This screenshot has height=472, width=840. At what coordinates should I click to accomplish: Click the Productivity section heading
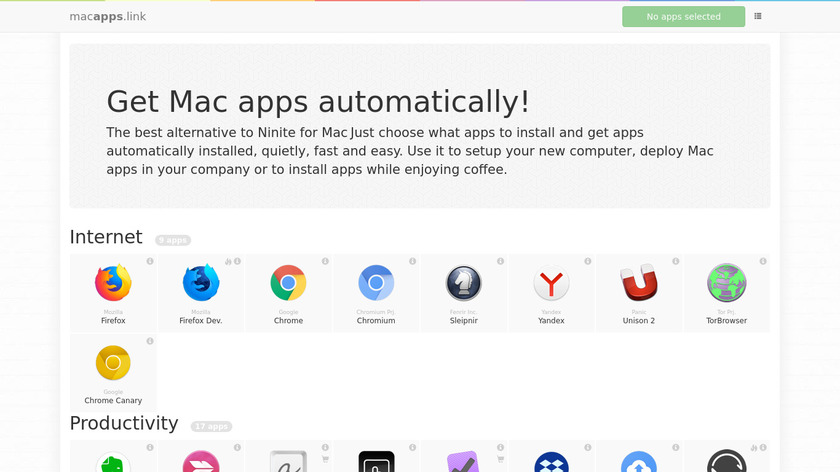(x=124, y=423)
